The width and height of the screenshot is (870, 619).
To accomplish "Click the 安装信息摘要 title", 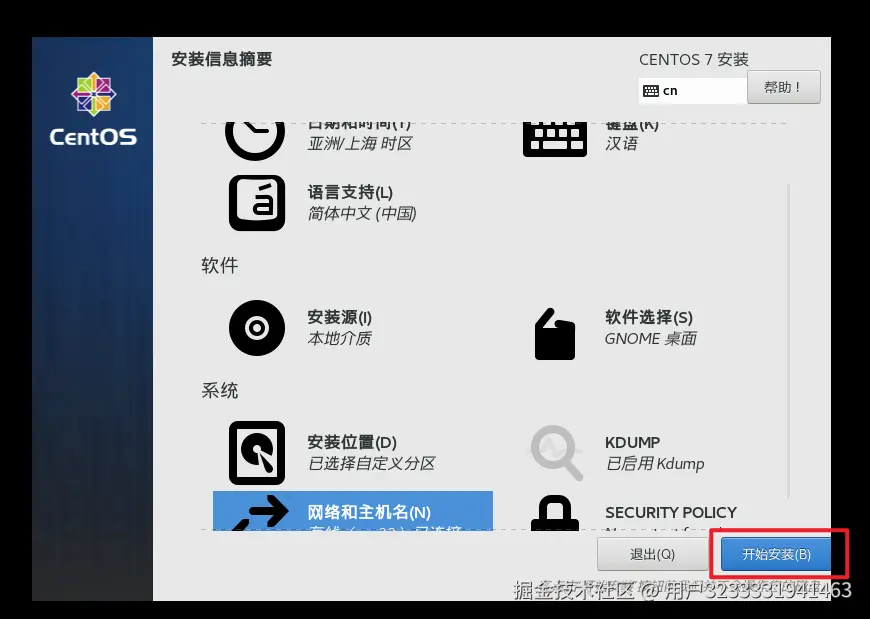I will click(221, 59).
